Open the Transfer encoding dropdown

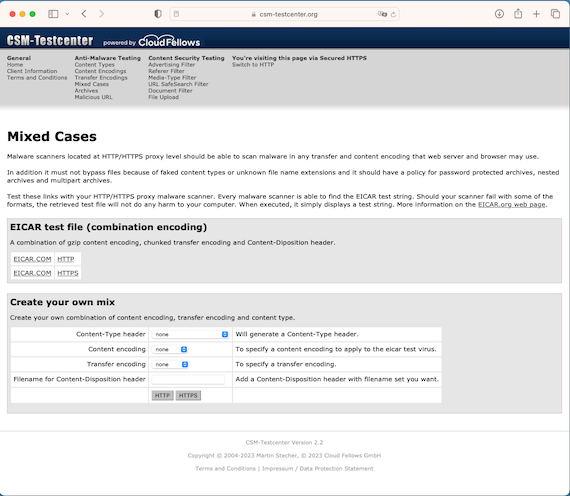point(170,364)
